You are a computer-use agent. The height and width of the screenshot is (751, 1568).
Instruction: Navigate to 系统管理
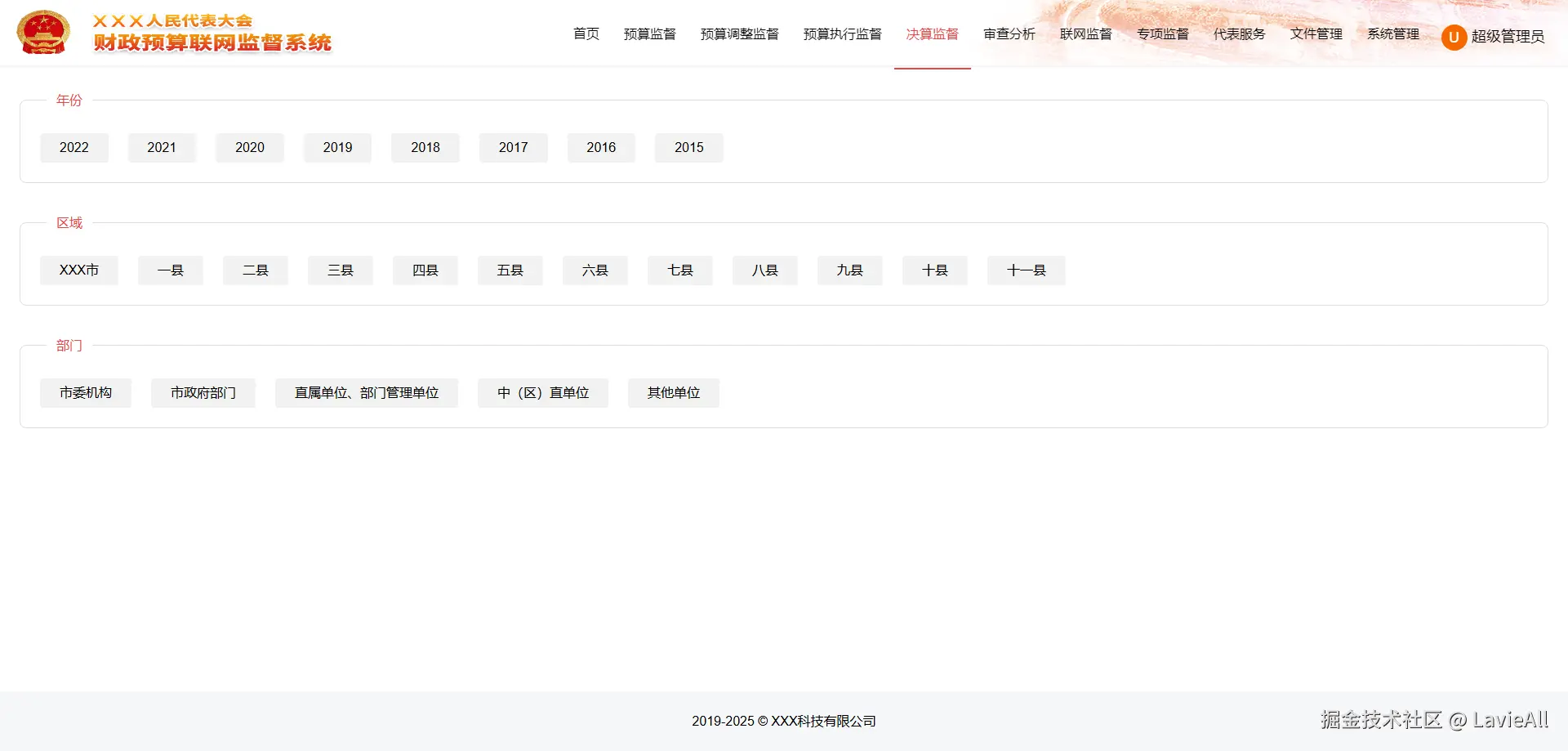(x=1392, y=34)
